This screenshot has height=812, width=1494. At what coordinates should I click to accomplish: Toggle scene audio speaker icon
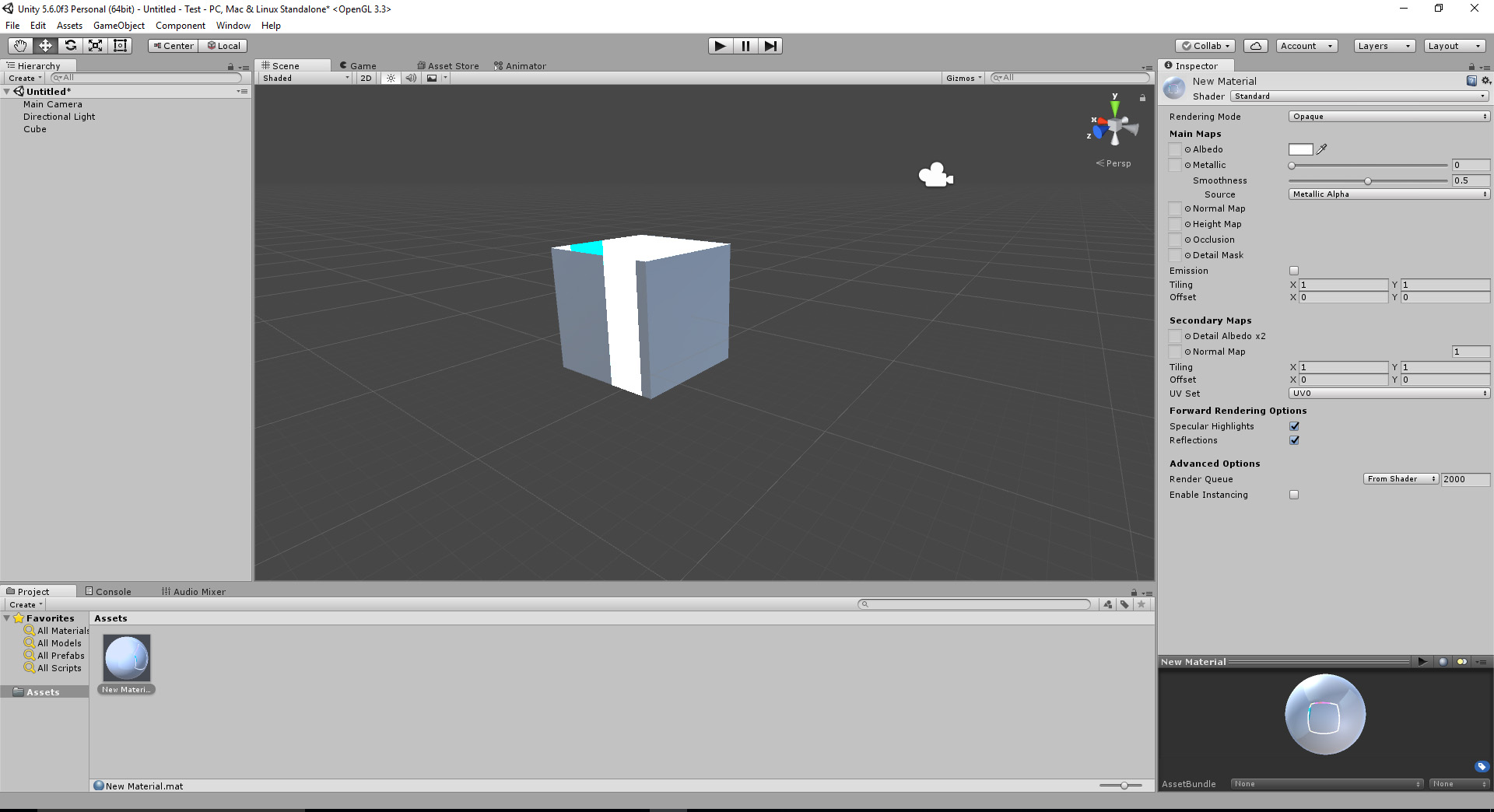[411, 78]
